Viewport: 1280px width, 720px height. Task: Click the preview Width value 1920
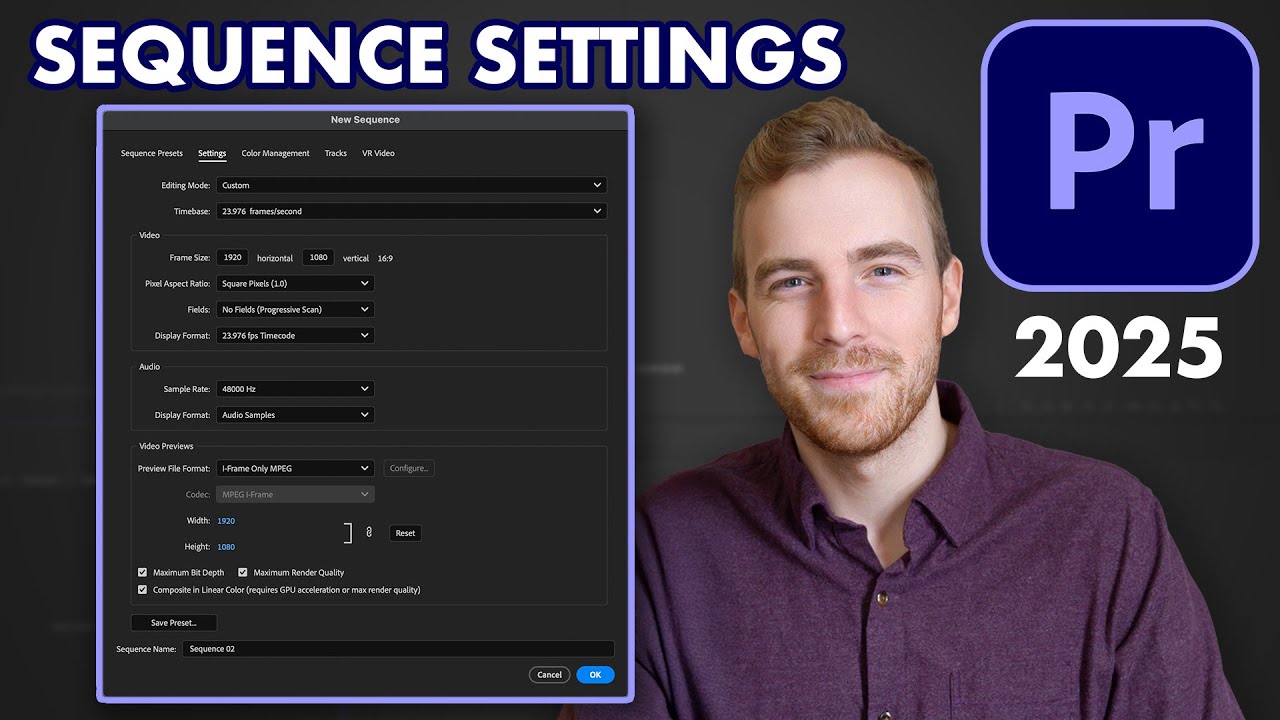pos(226,521)
